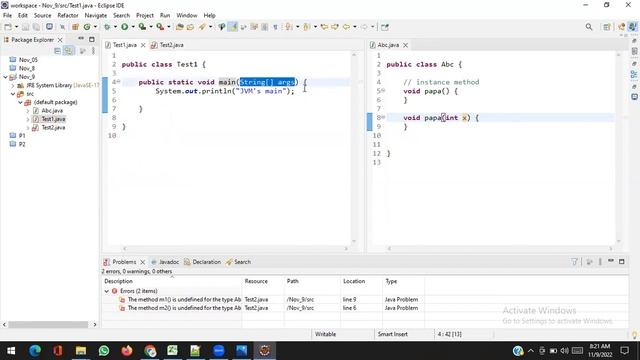
Task: Open Package Explorer view menu (three dots)
Action: pos(93,51)
